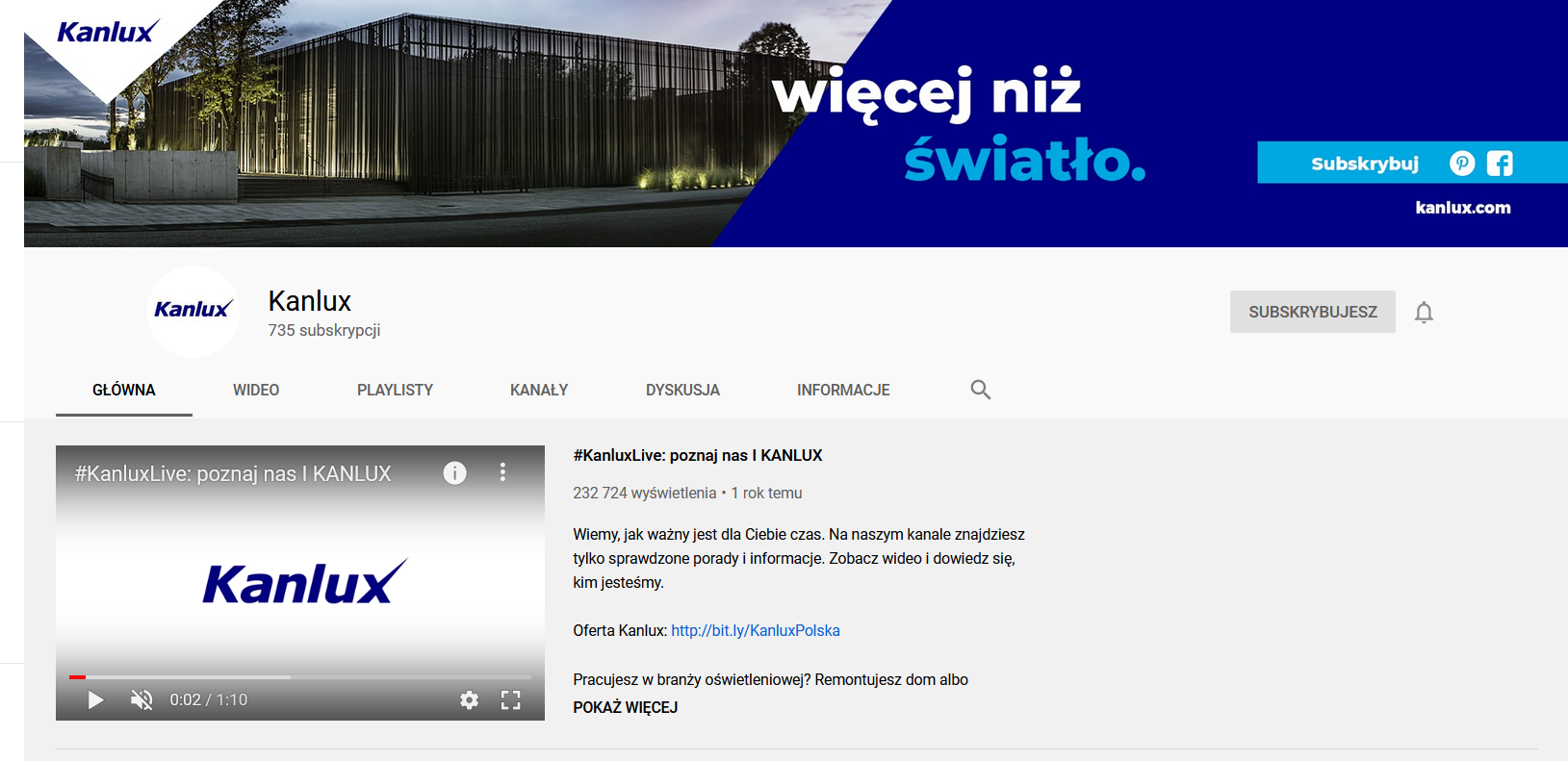The width and height of the screenshot is (1568, 761).
Task: Click the Facebook icon in banner
Action: pyautogui.click(x=1500, y=164)
